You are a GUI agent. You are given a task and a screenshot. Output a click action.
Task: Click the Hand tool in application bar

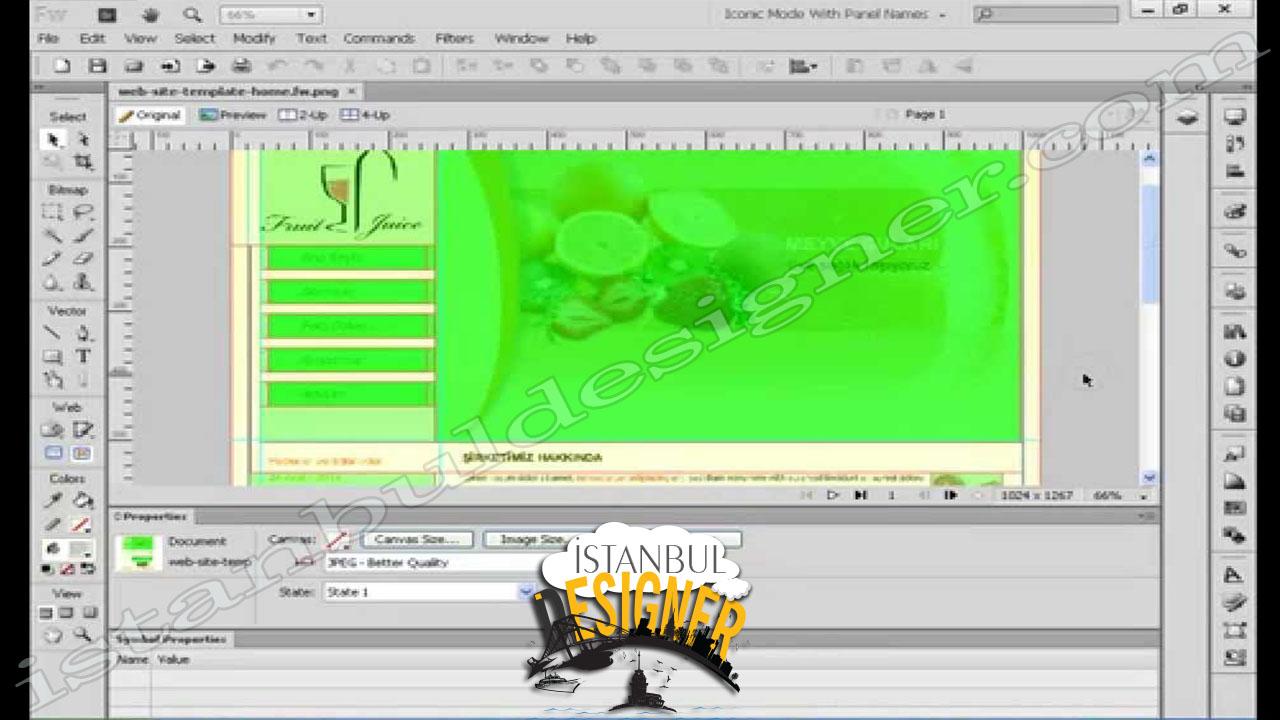150,15
